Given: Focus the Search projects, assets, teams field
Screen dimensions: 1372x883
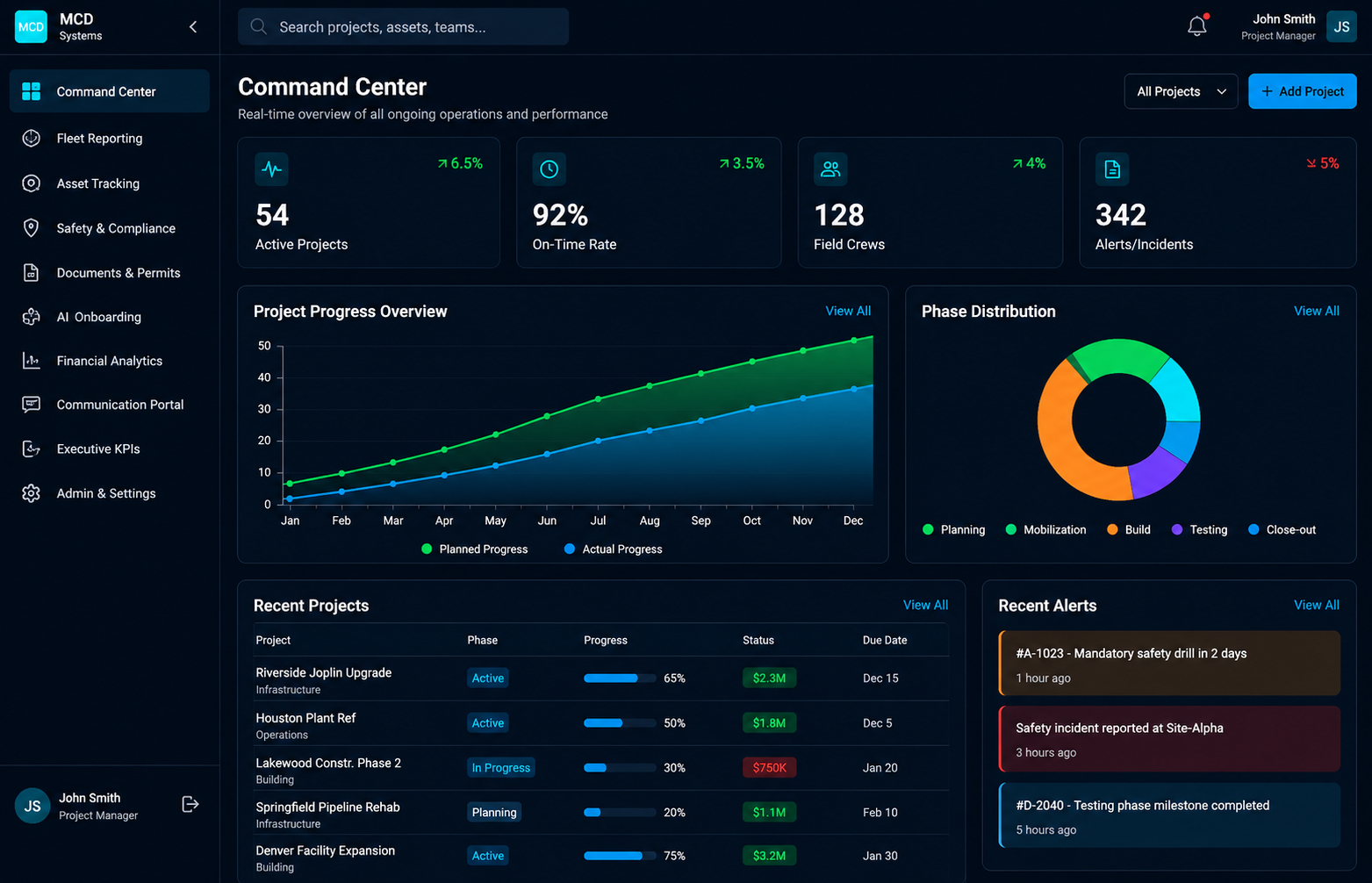Looking at the screenshot, I should pyautogui.click(x=404, y=27).
